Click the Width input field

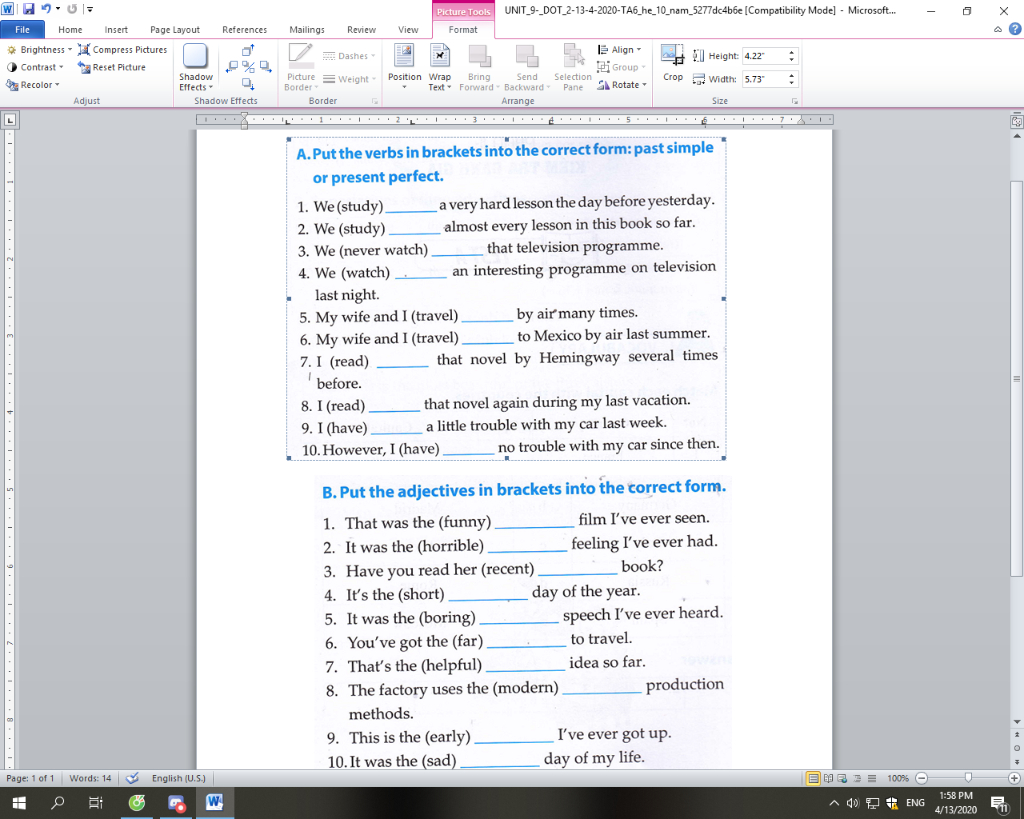pyautogui.click(x=764, y=79)
